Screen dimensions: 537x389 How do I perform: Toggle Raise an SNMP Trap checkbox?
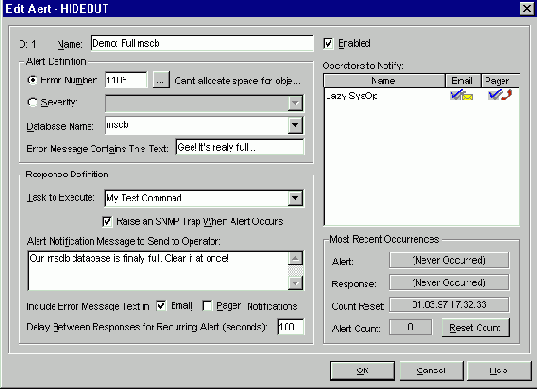[107, 222]
